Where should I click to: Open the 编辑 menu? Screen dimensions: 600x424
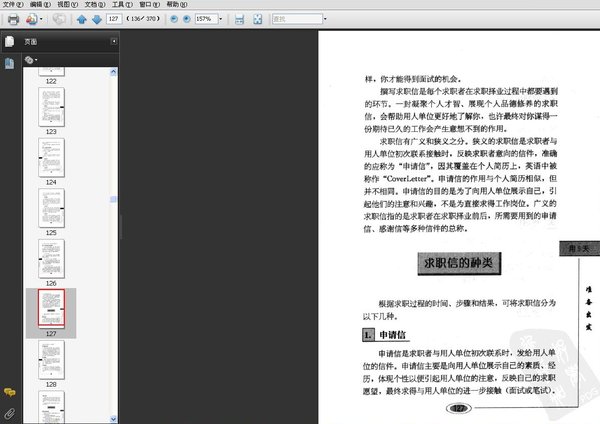[x=40, y=4]
